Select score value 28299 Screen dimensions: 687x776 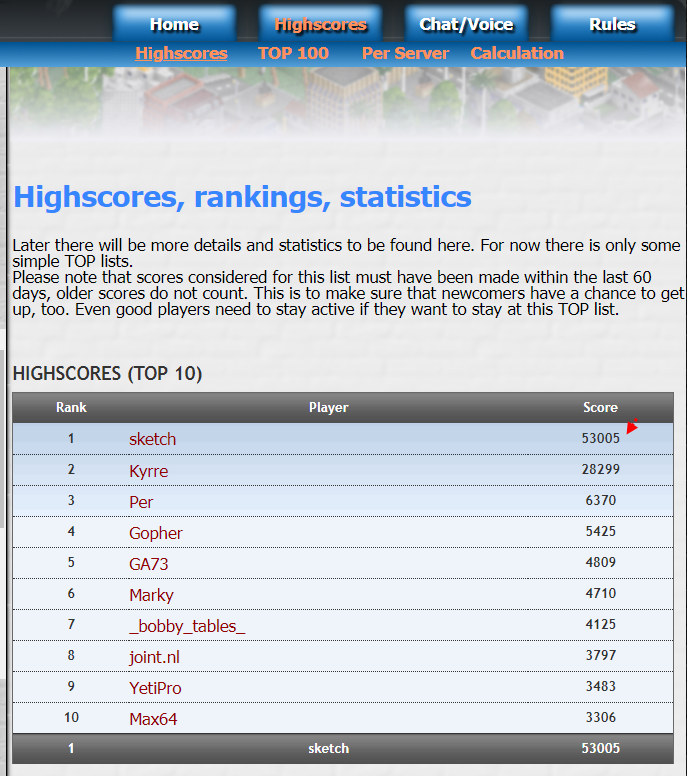click(600, 469)
